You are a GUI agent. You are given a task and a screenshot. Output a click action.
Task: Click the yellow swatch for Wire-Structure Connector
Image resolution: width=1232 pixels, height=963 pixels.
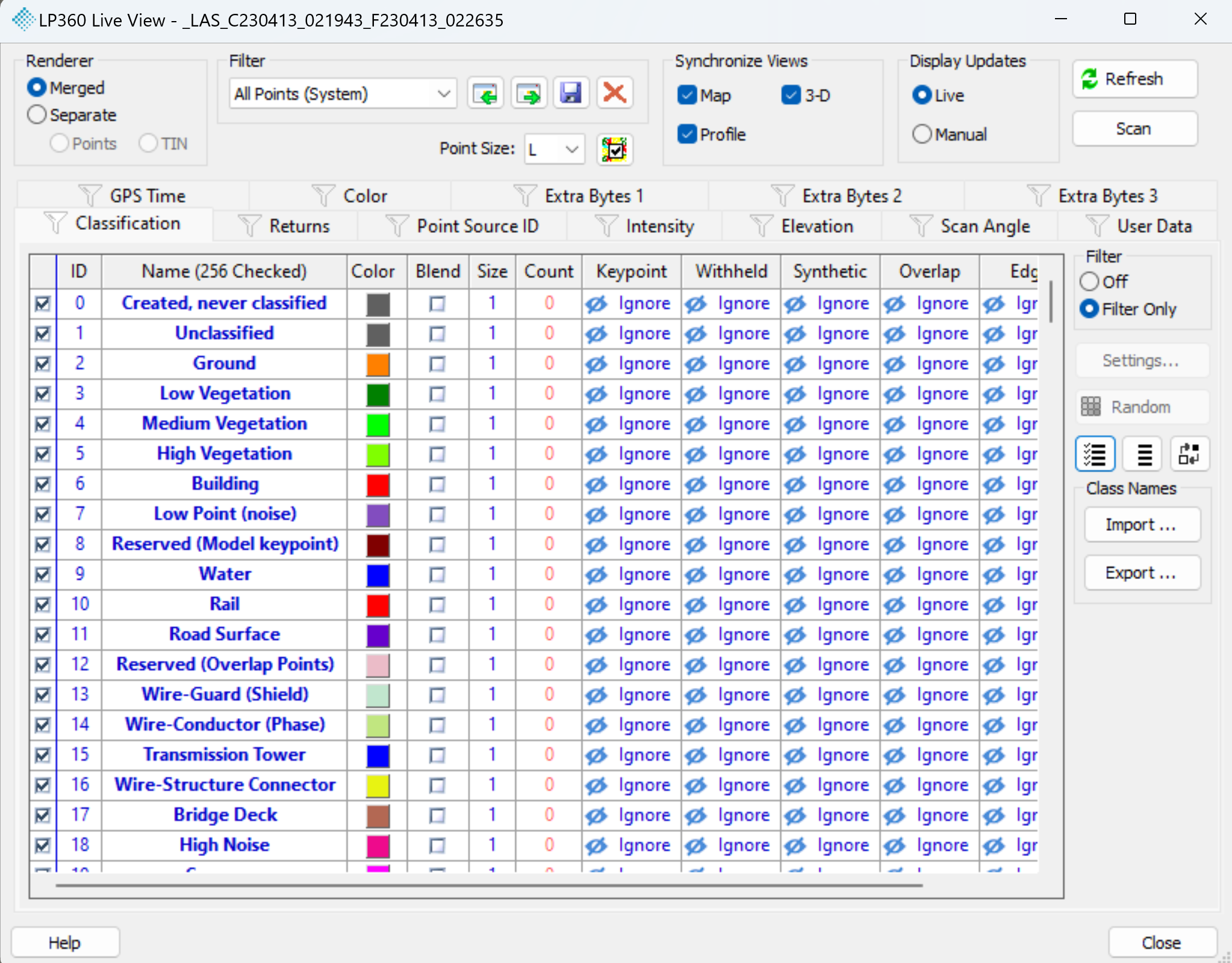(x=378, y=785)
